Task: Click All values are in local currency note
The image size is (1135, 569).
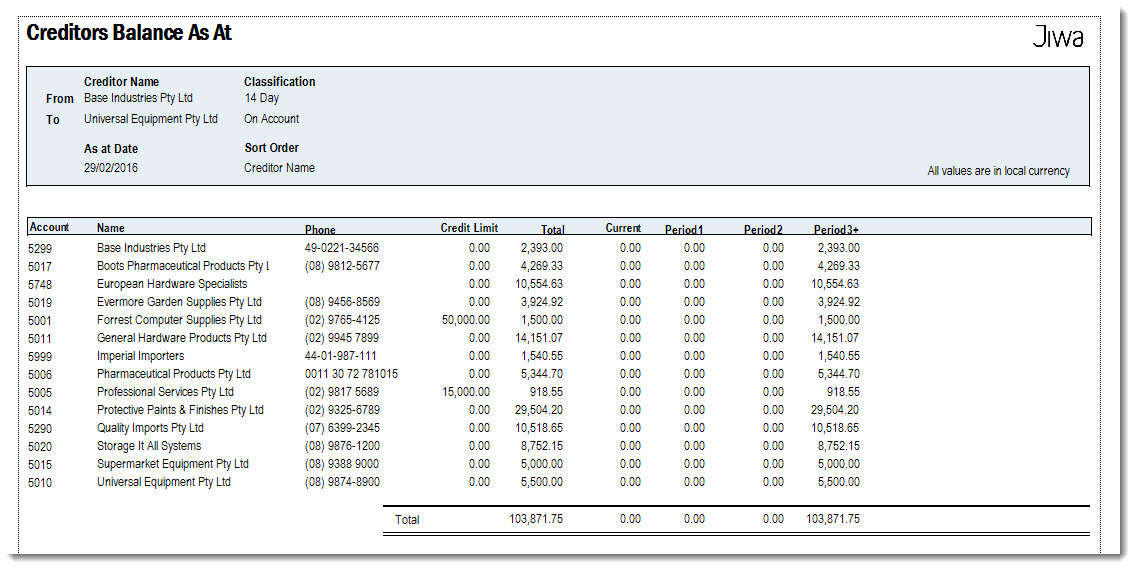Action: click(998, 172)
